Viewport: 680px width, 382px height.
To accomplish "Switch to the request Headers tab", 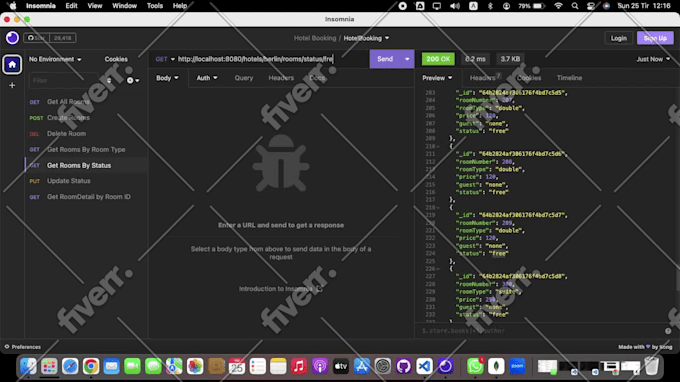I will 281,78.
